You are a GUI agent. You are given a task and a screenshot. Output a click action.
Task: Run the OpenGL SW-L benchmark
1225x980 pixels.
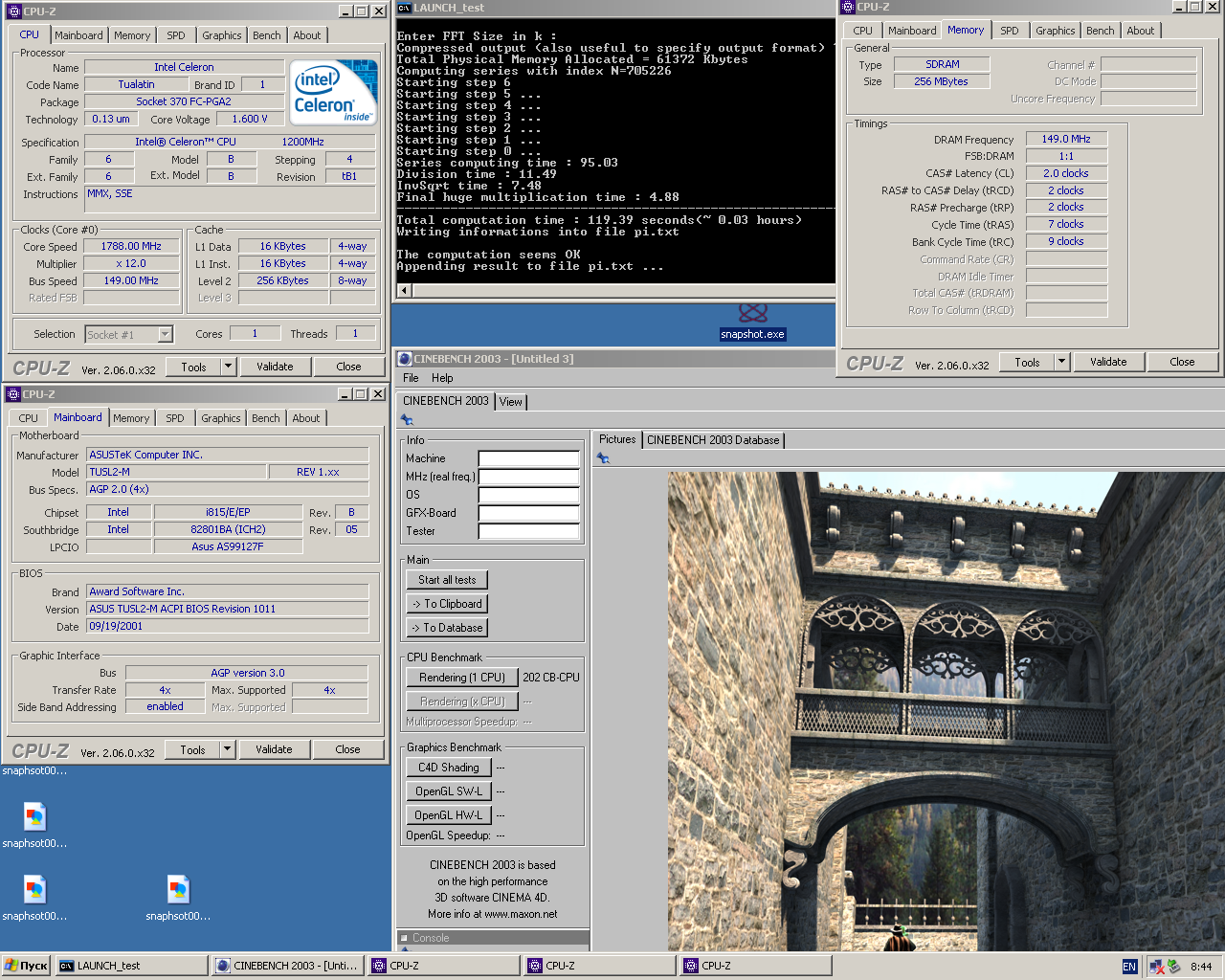449,791
